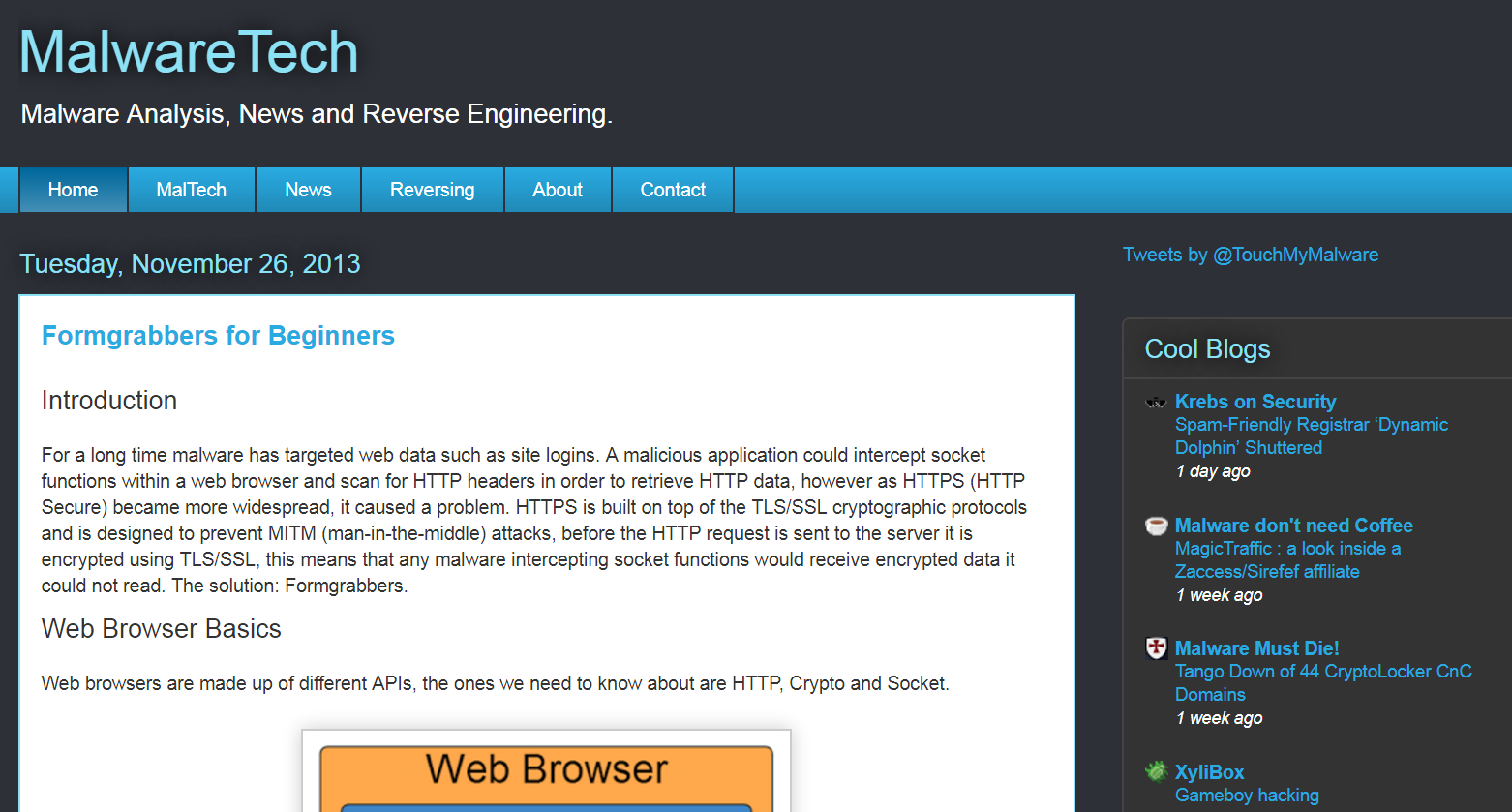Click '1 week ago' under Malware don't need Coffee

coord(1220,595)
